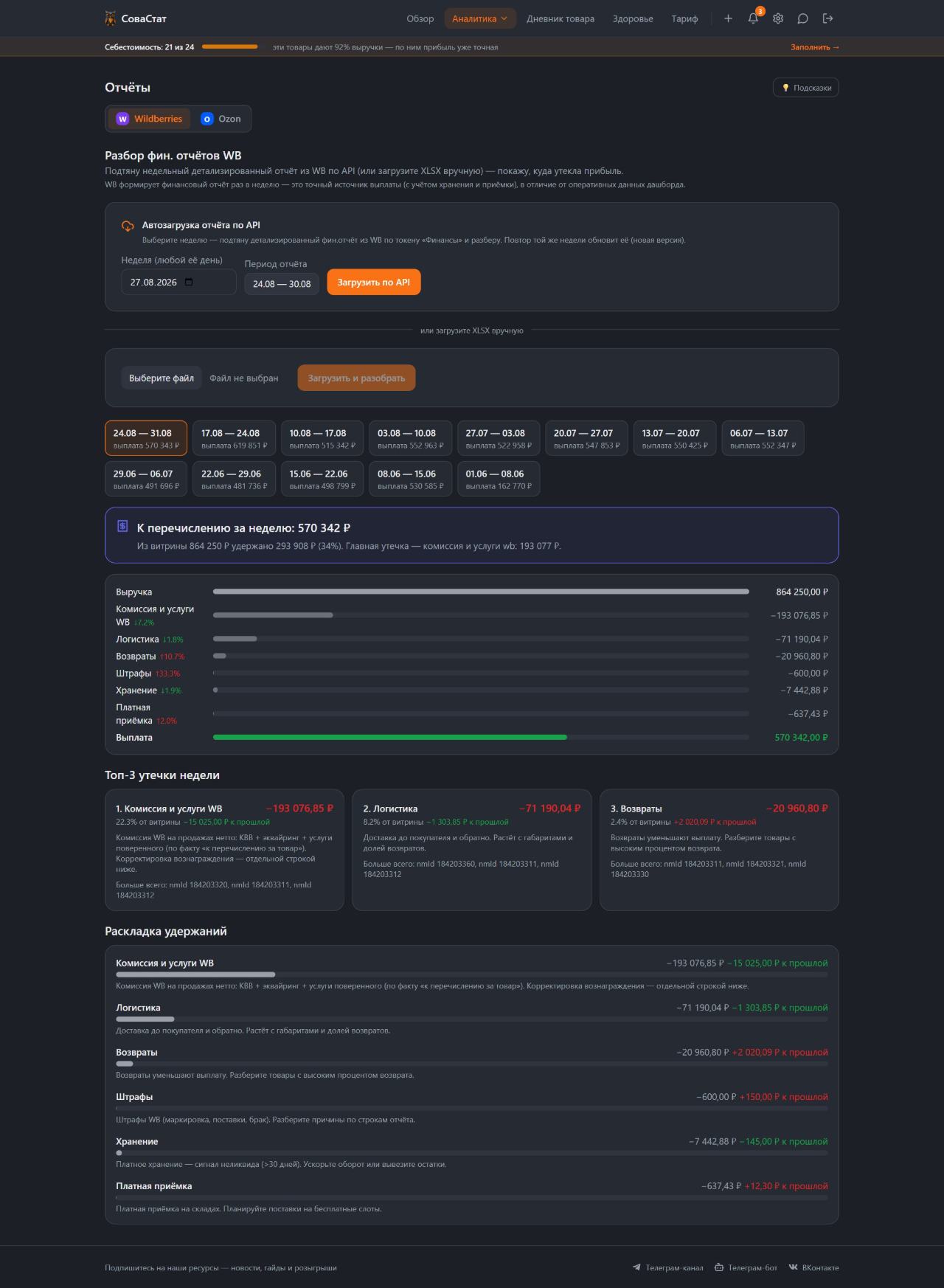Screen dimensions: 944x1288
Task: Expand the Аналитика dropdown menu
Action: point(480,18)
